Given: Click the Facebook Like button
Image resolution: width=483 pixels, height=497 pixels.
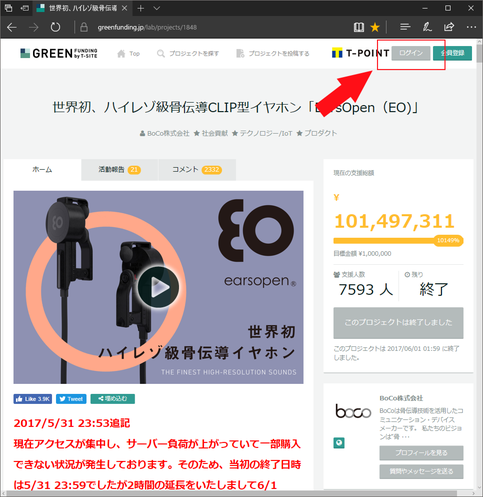Looking at the screenshot, I should [x=33, y=399].
